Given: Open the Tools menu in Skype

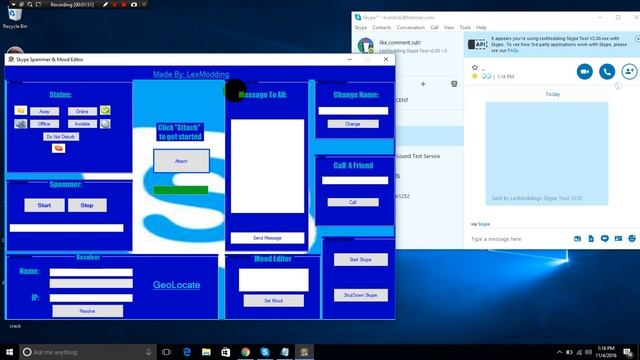Looking at the screenshot, I should (x=465, y=27).
